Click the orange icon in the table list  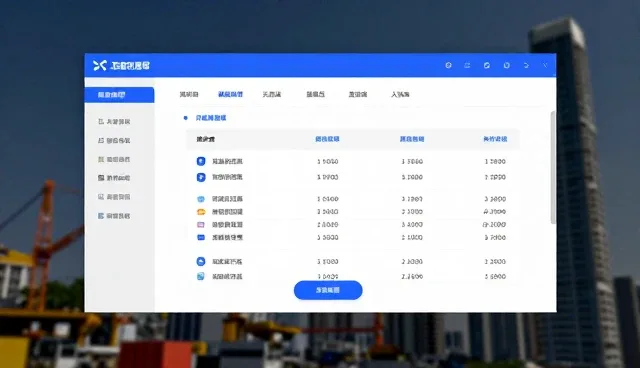pos(201,212)
